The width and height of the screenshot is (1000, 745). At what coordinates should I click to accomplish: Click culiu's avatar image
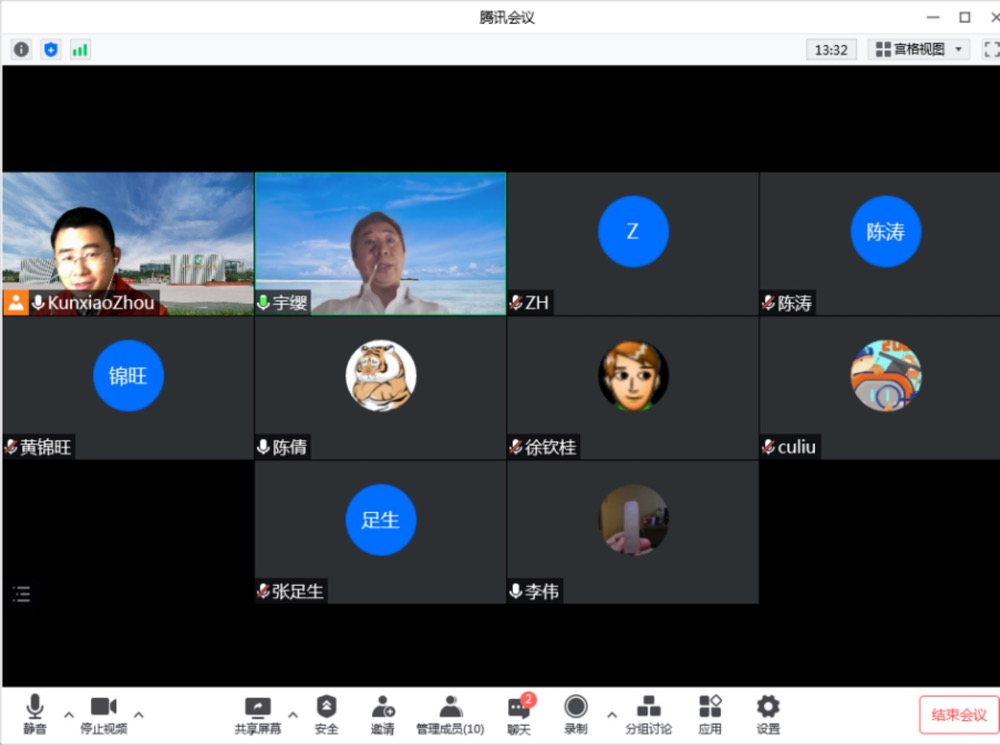click(x=886, y=375)
